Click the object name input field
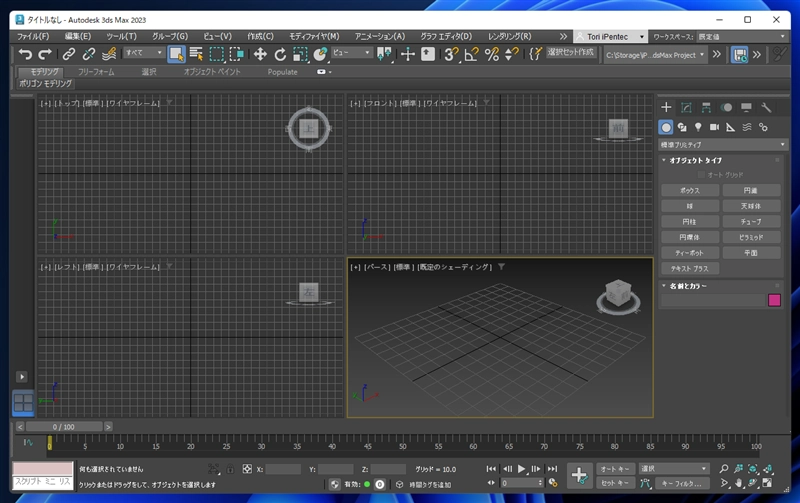 pos(713,300)
